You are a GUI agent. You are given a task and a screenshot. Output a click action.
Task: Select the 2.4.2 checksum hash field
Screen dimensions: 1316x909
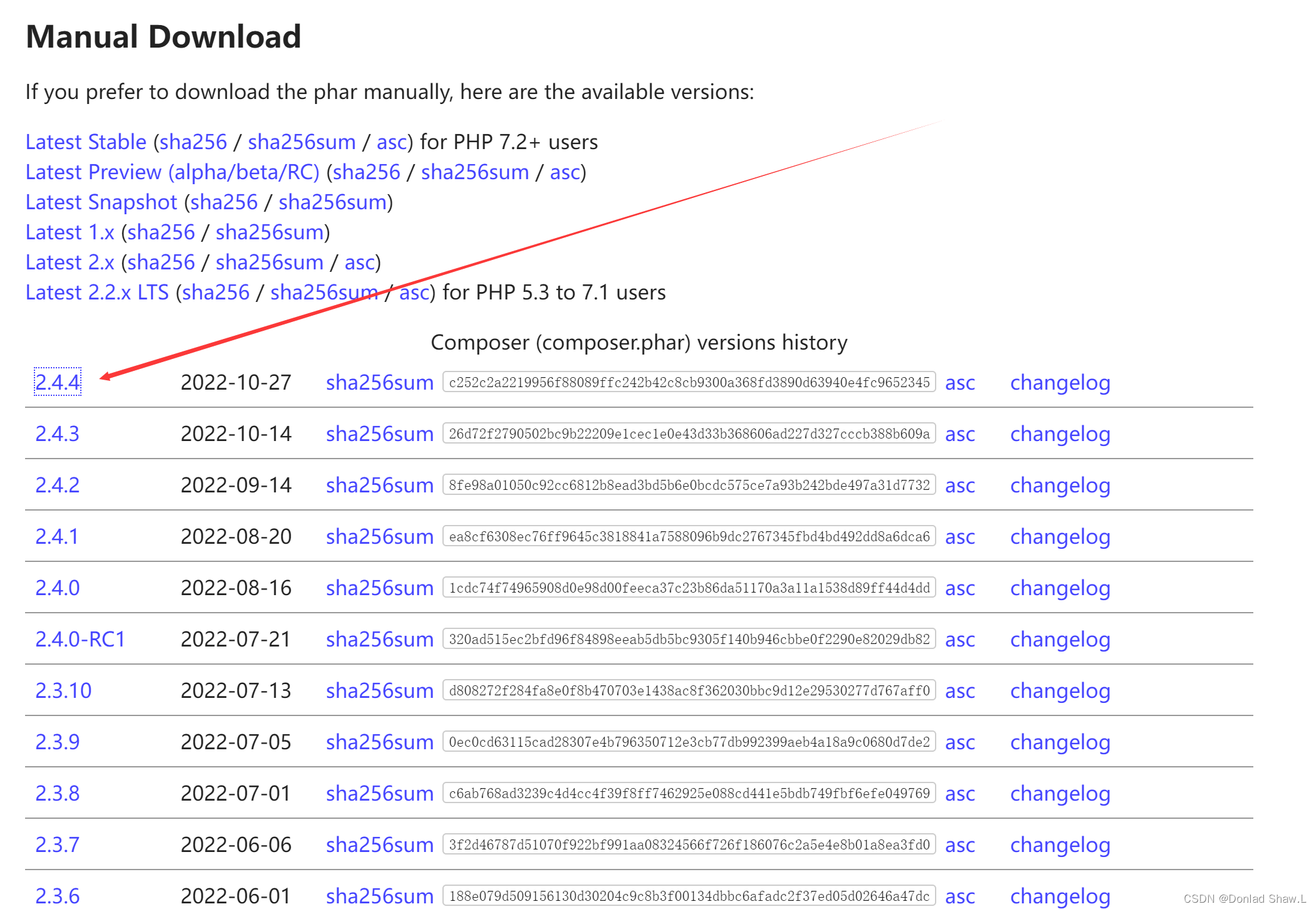[689, 485]
